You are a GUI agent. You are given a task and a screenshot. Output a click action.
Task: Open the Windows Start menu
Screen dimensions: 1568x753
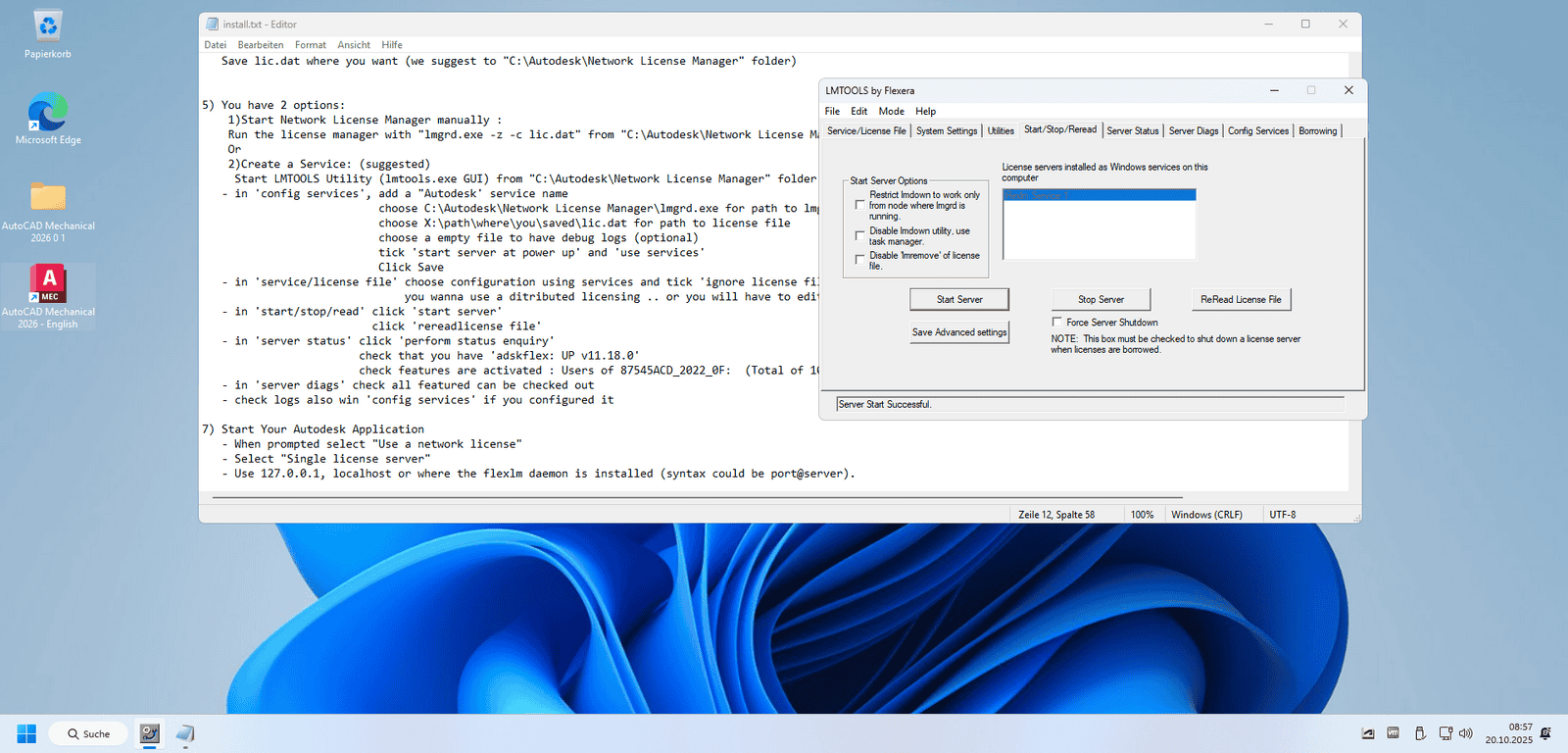[26, 733]
